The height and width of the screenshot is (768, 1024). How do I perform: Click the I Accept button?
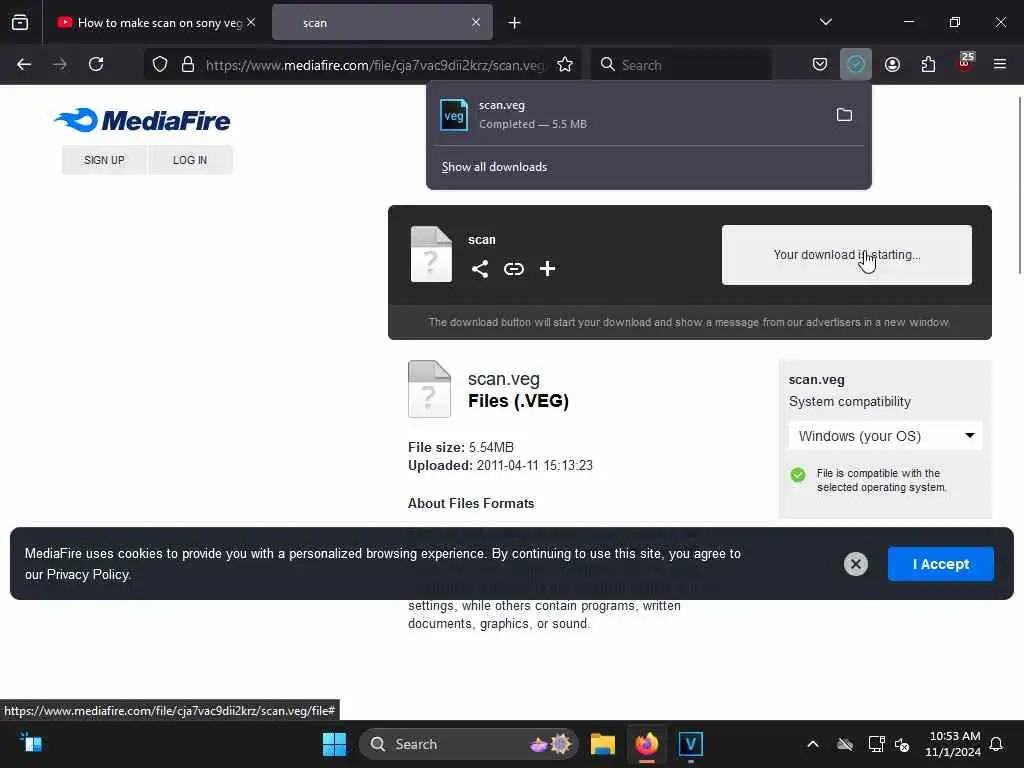tap(940, 564)
